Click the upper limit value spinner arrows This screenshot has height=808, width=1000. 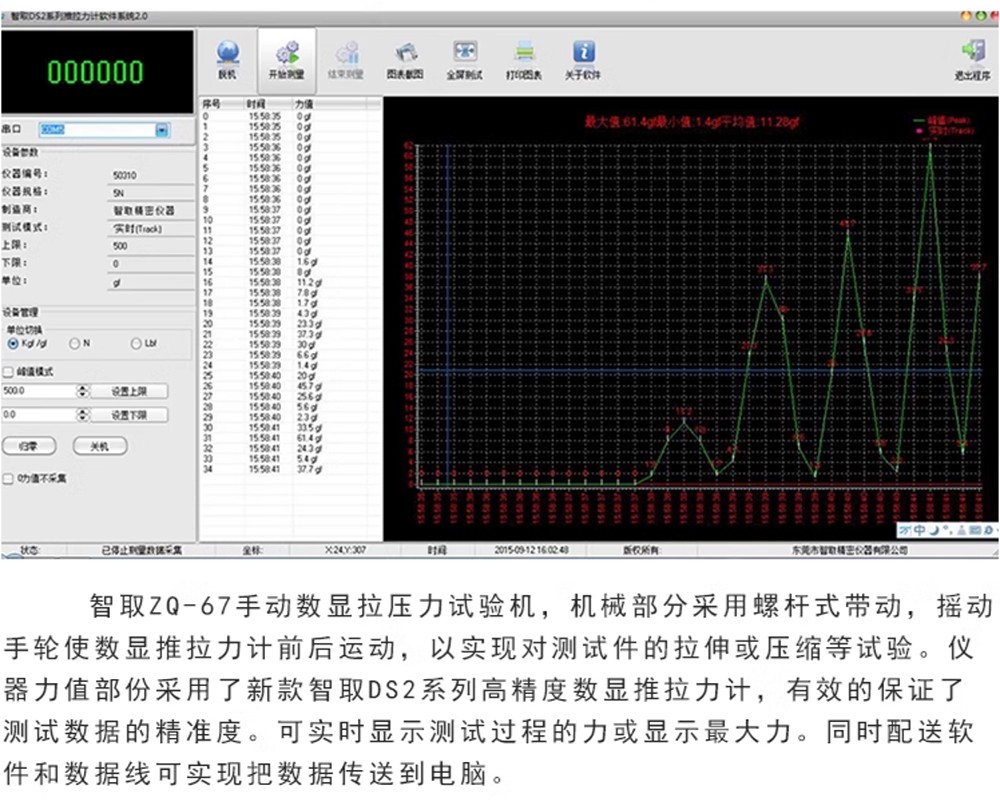click(82, 391)
